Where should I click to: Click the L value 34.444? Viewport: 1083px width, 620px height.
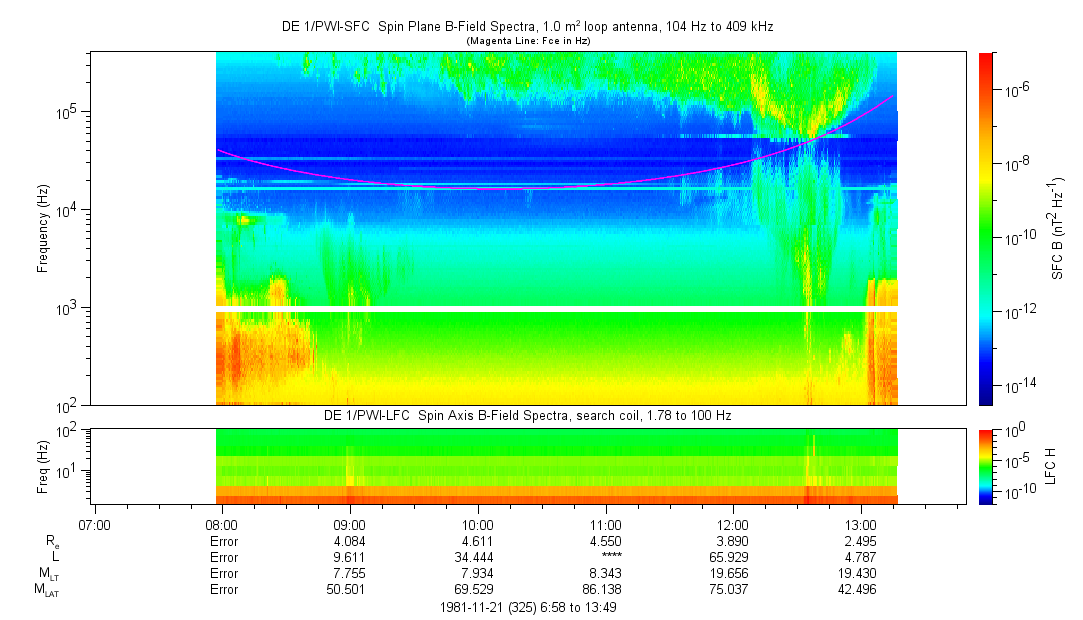coord(477,557)
